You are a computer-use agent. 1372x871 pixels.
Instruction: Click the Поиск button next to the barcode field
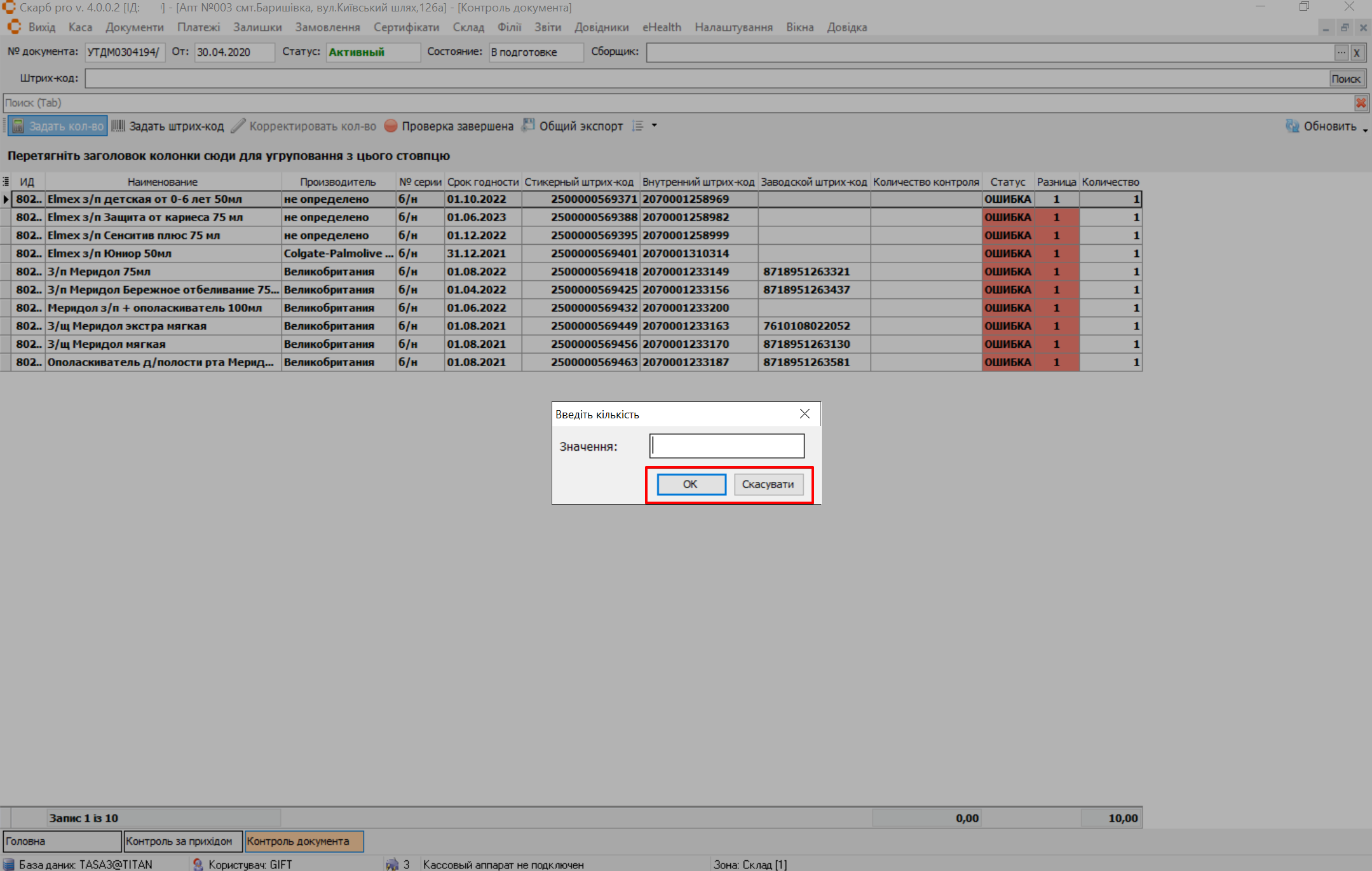click(x=1345, y=79)
